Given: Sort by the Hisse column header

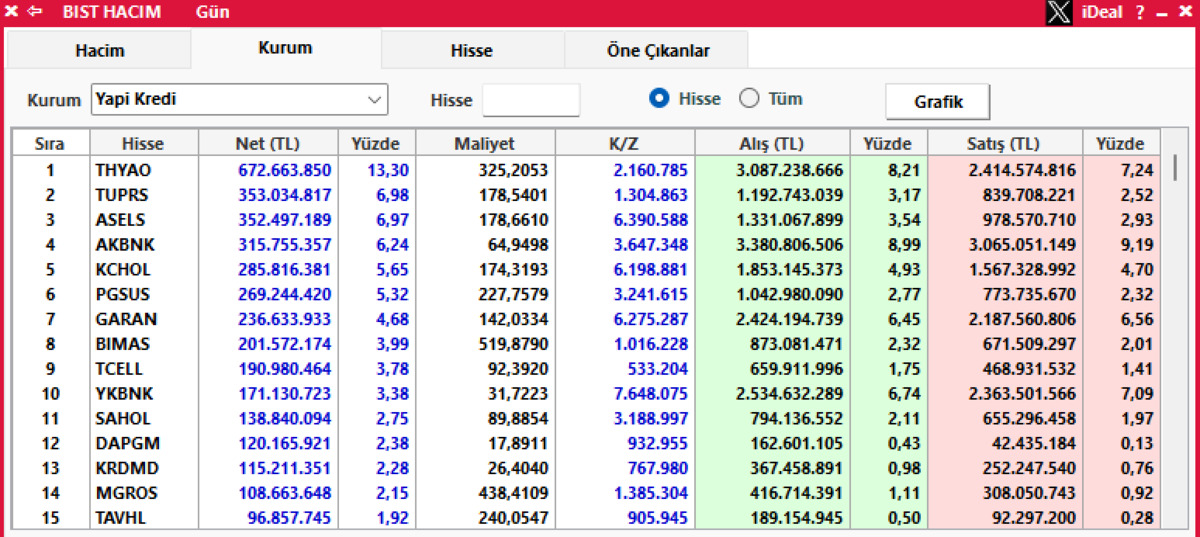Looking at the screenshot, I should pos(143,144).
